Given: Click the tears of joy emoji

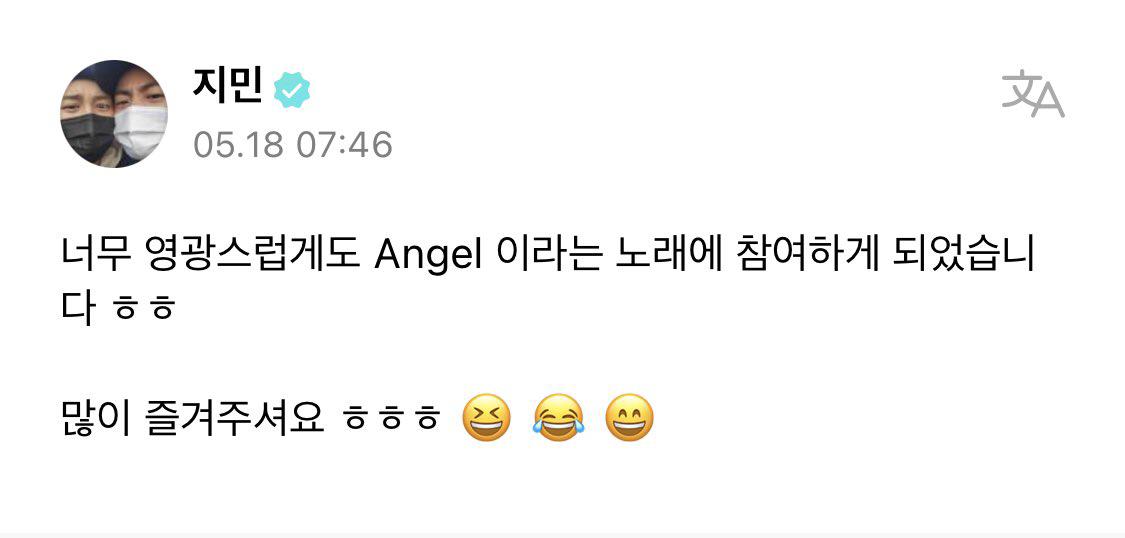Looking at the screenshot, I should [558, 417].
